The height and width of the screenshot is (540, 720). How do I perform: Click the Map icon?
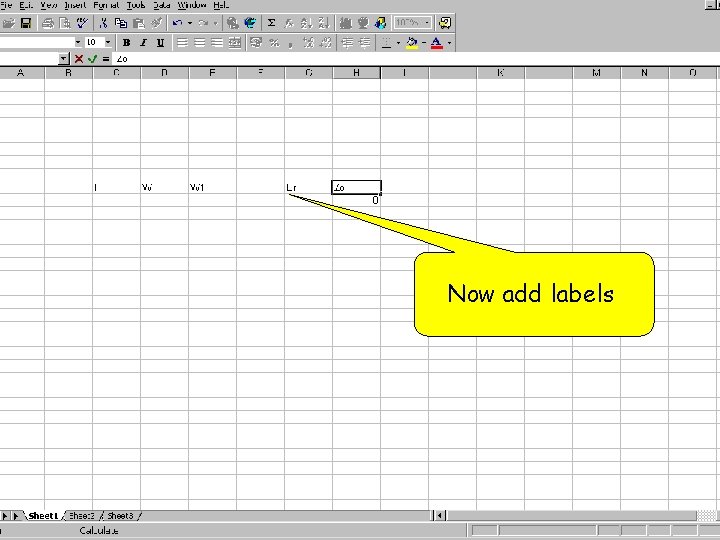pos(363,23)
